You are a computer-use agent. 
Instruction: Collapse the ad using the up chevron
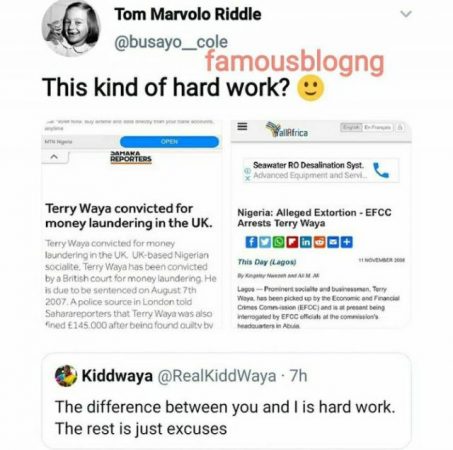click(54, 156)
